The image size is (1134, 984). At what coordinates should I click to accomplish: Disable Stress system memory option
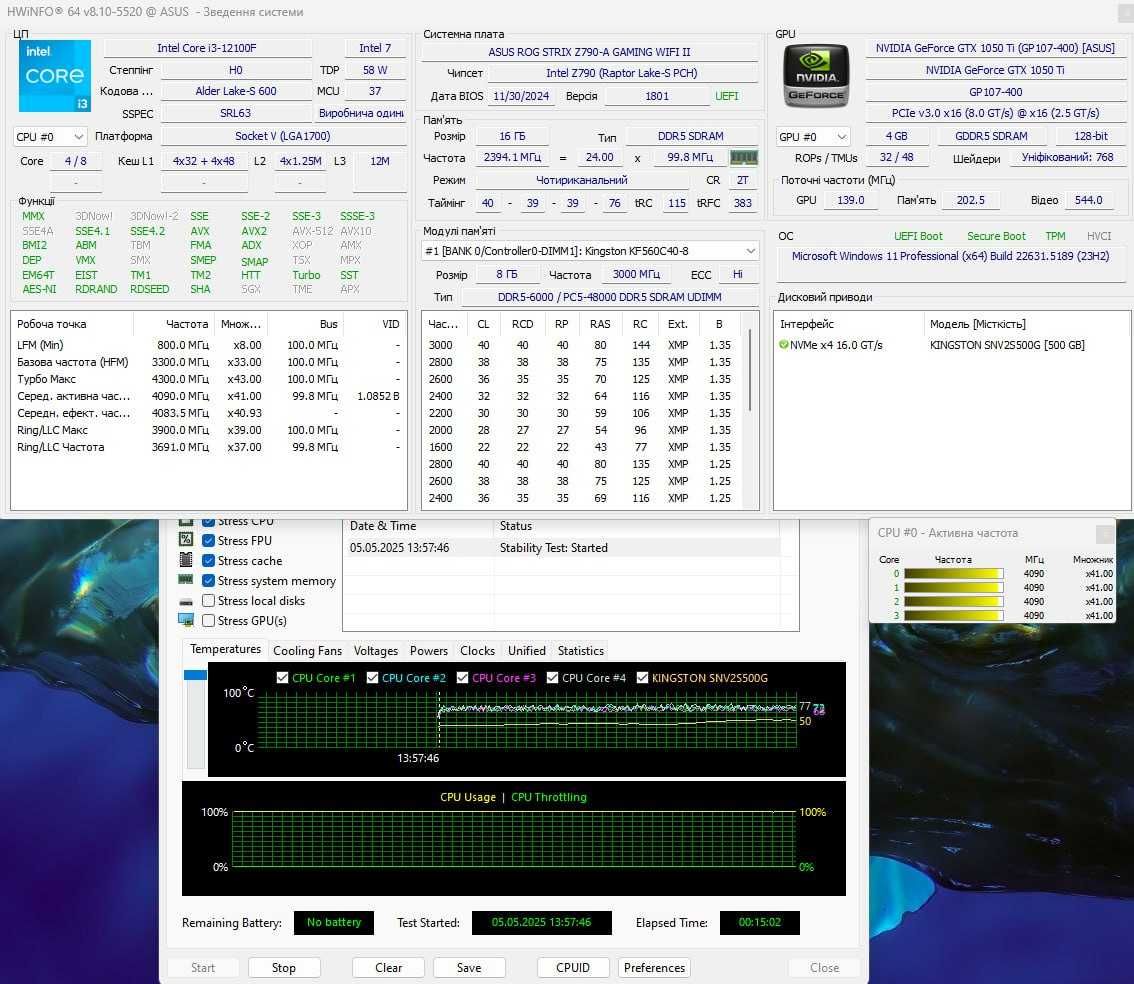tap(208, 581)
